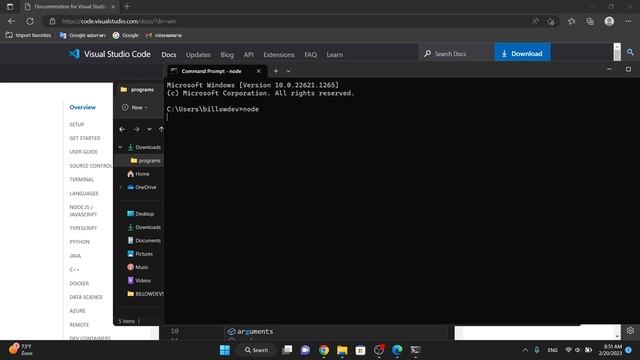Open DATA SCIENCE docs section

(x=86, y=297)
